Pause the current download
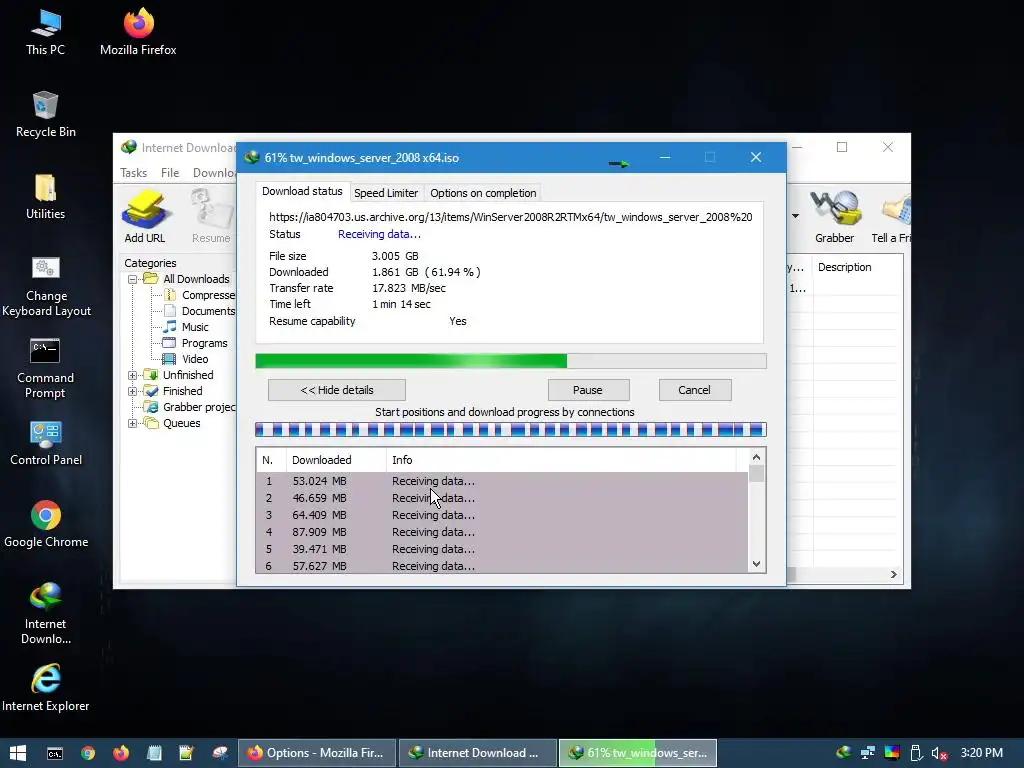This screenshot has height=768, width=1024. (588, 390)
